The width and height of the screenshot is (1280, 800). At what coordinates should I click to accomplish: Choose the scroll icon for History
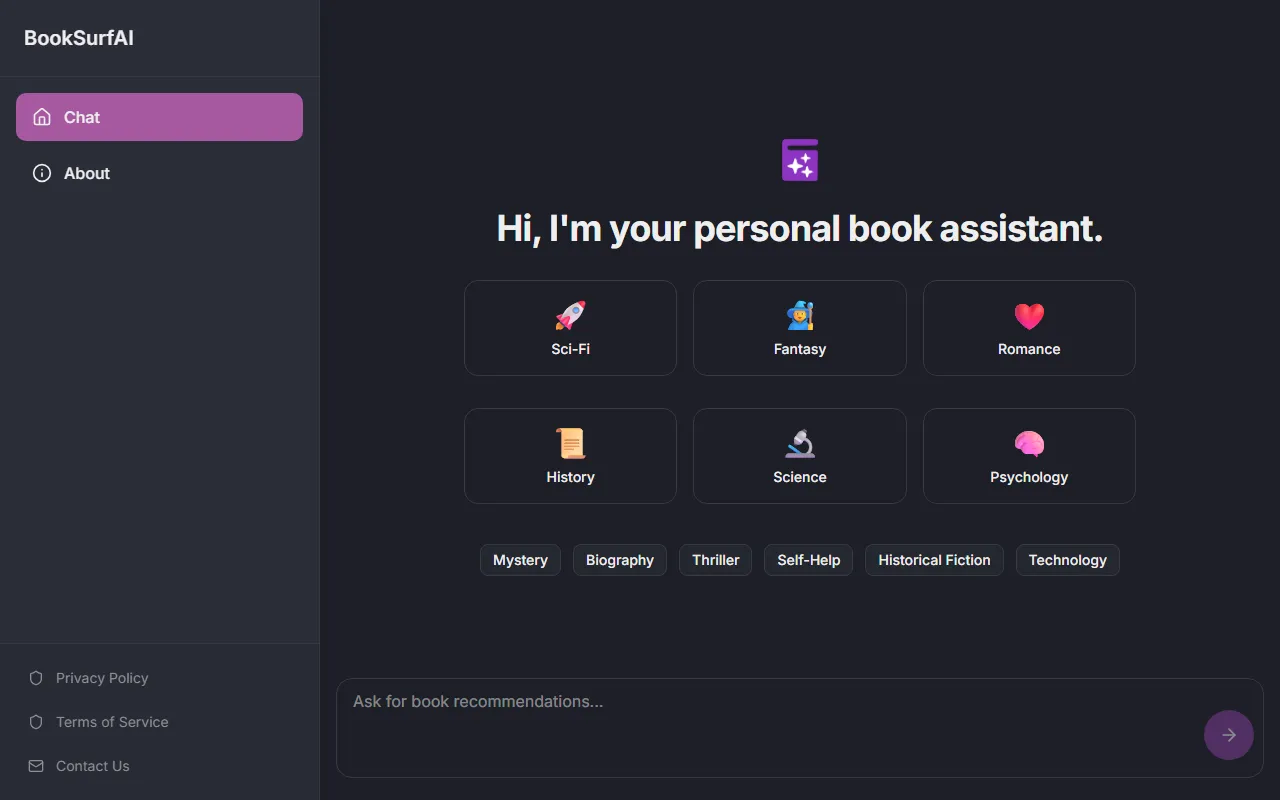(x=570, y=444)
